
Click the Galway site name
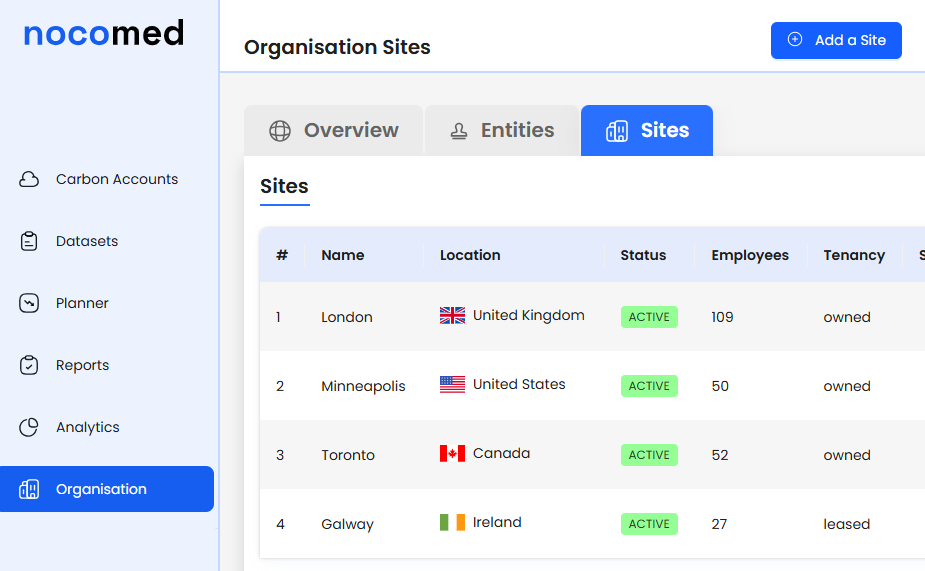coord(347,524)
